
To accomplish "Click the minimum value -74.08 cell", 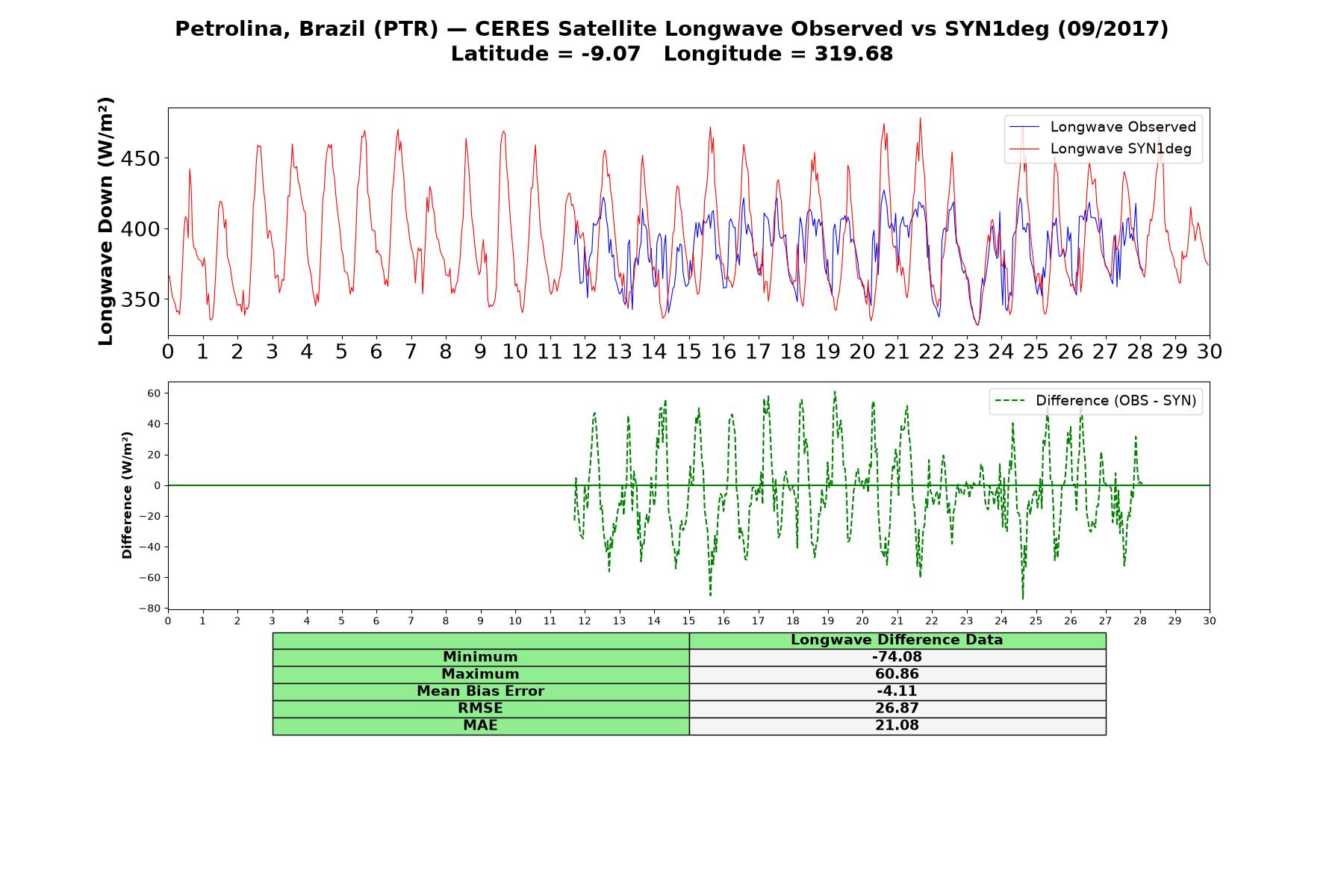I will click(897, 657).
